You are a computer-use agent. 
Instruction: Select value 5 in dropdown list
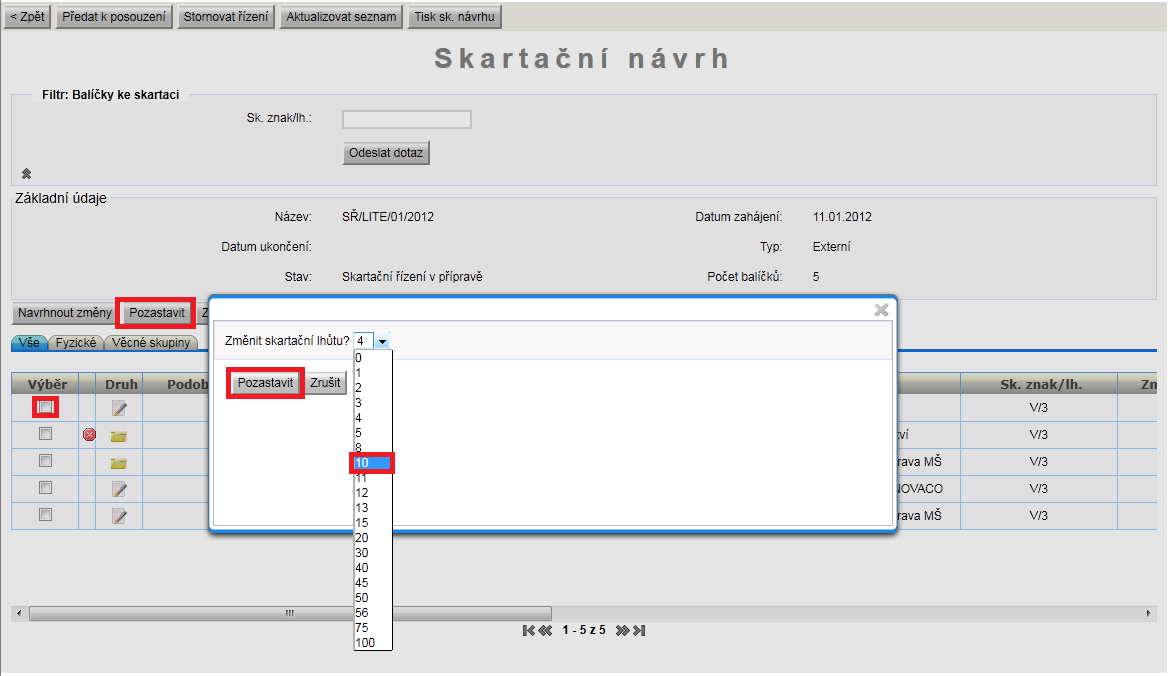click(x=373, y=432)
